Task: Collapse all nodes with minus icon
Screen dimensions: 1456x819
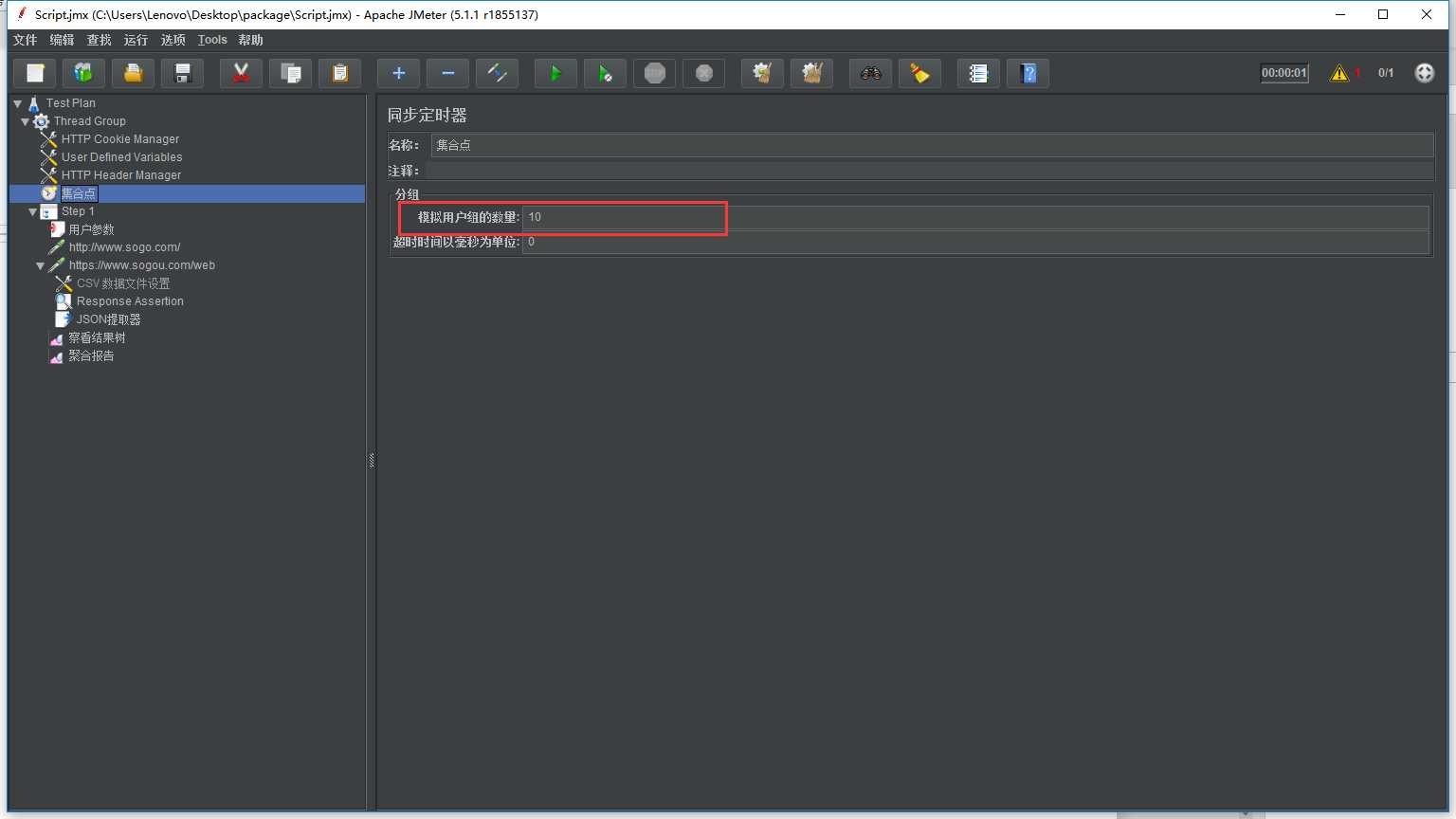Action: (448, 73)
